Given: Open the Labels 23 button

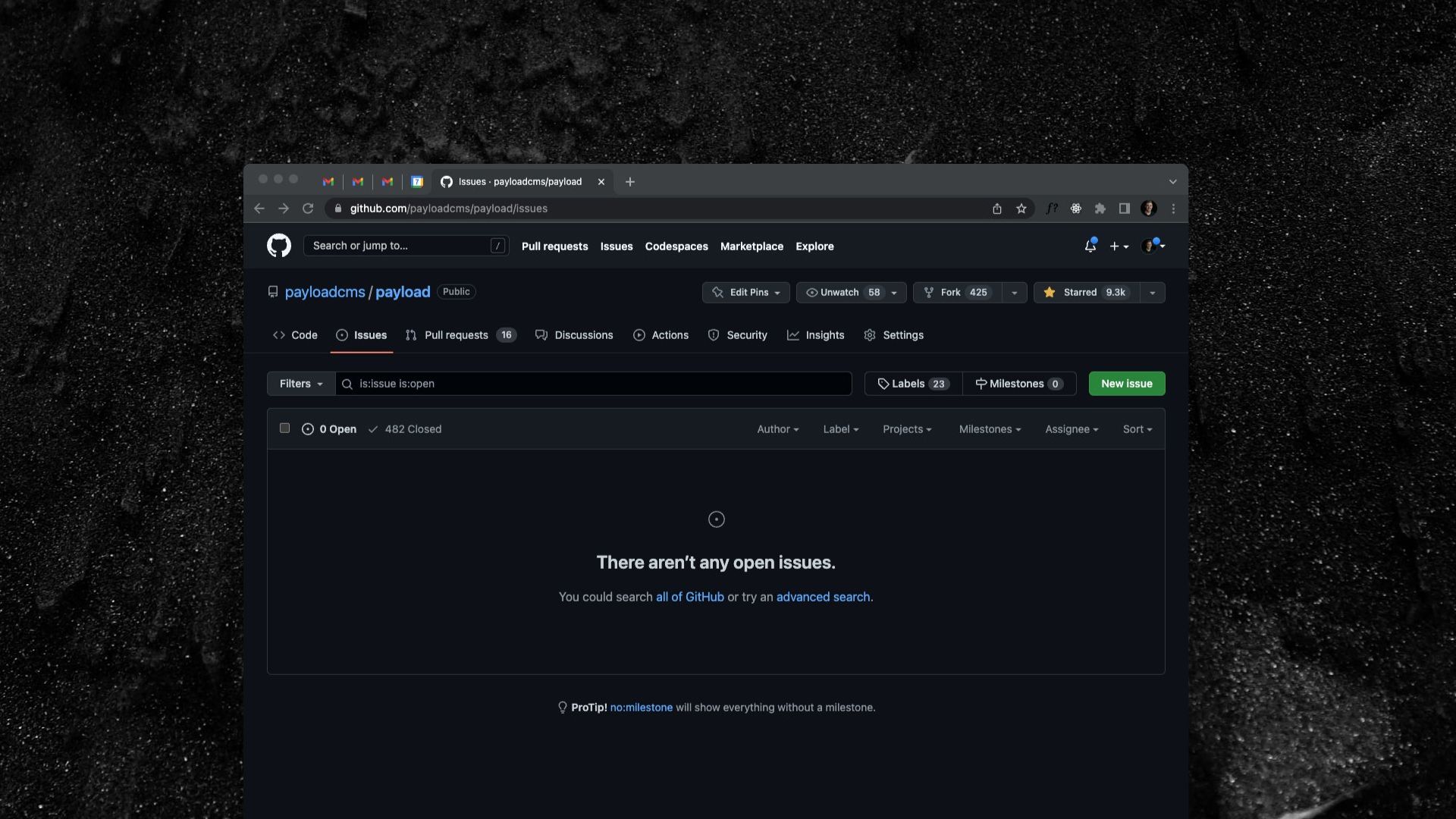Looking at the screenshot, I should (x=913, y=384).
